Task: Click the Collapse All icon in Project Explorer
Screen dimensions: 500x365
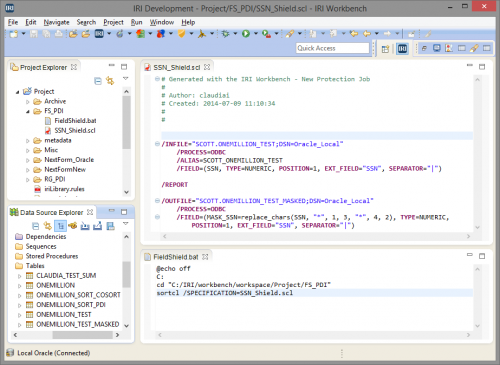Action: tap(98, 81)
